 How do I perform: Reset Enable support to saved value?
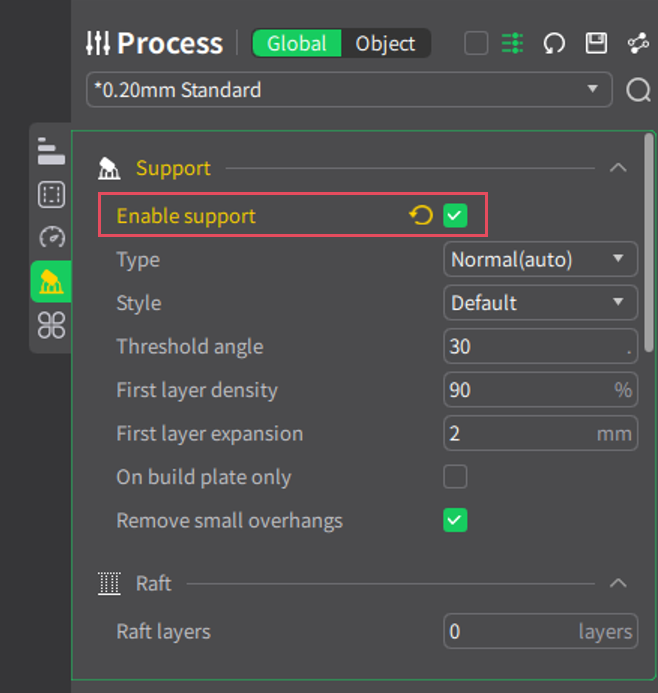[x=421, y=216]
